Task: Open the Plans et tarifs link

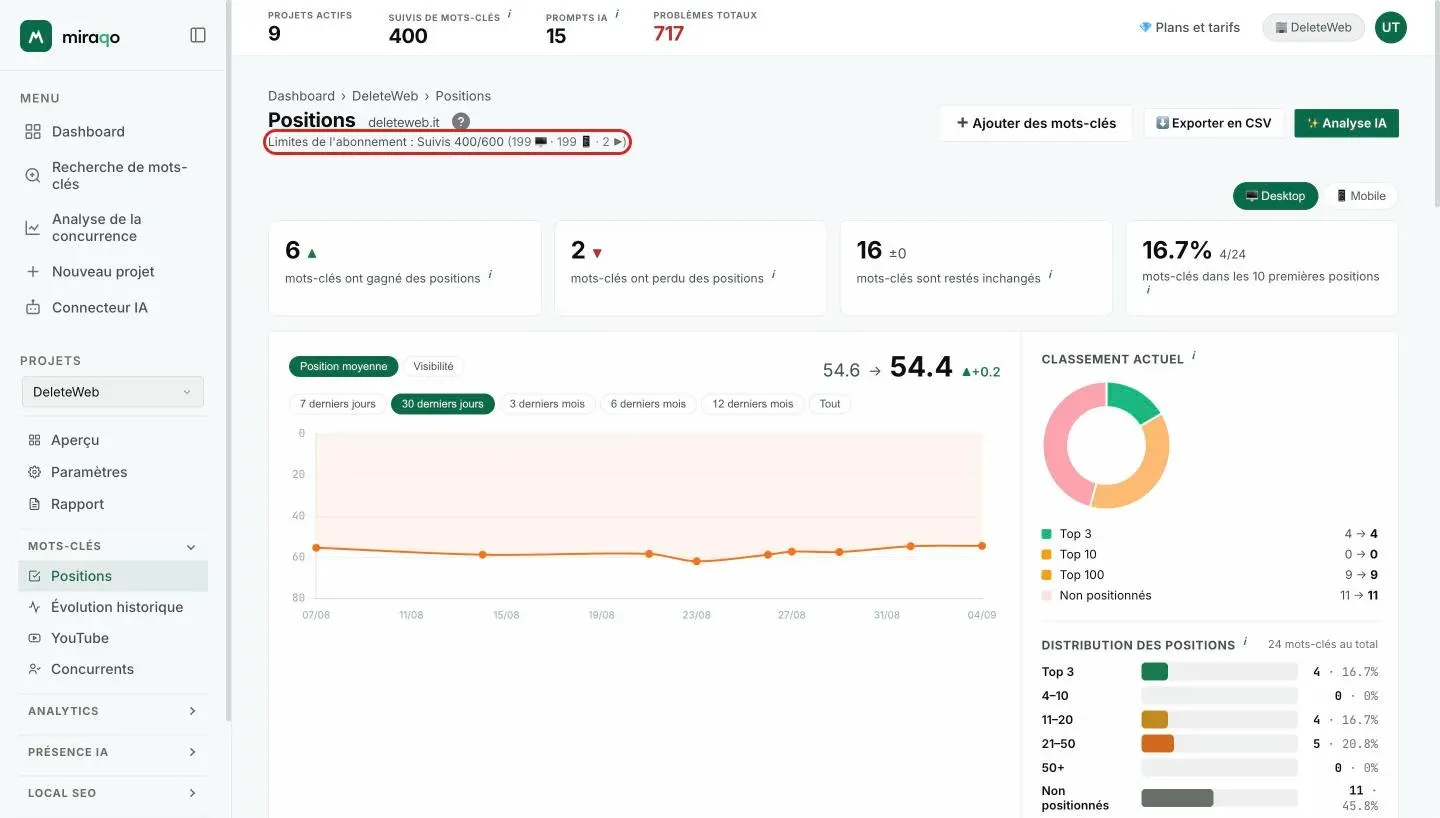Action: (1189, 28)
